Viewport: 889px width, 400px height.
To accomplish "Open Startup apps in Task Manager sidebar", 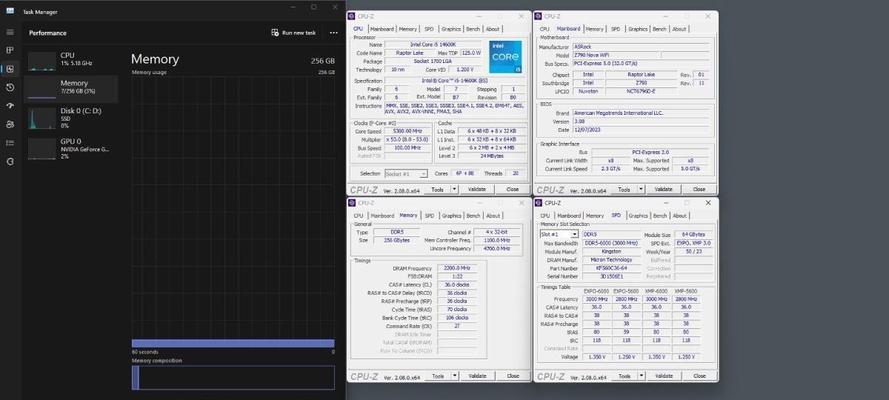I will coord(10,106).
